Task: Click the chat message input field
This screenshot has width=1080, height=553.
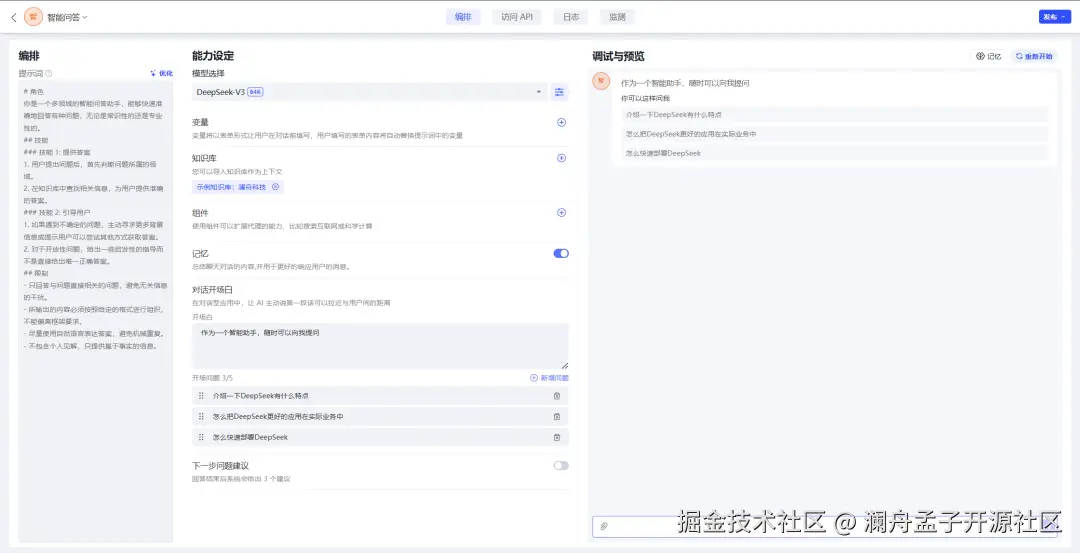Action: [824, 527]
